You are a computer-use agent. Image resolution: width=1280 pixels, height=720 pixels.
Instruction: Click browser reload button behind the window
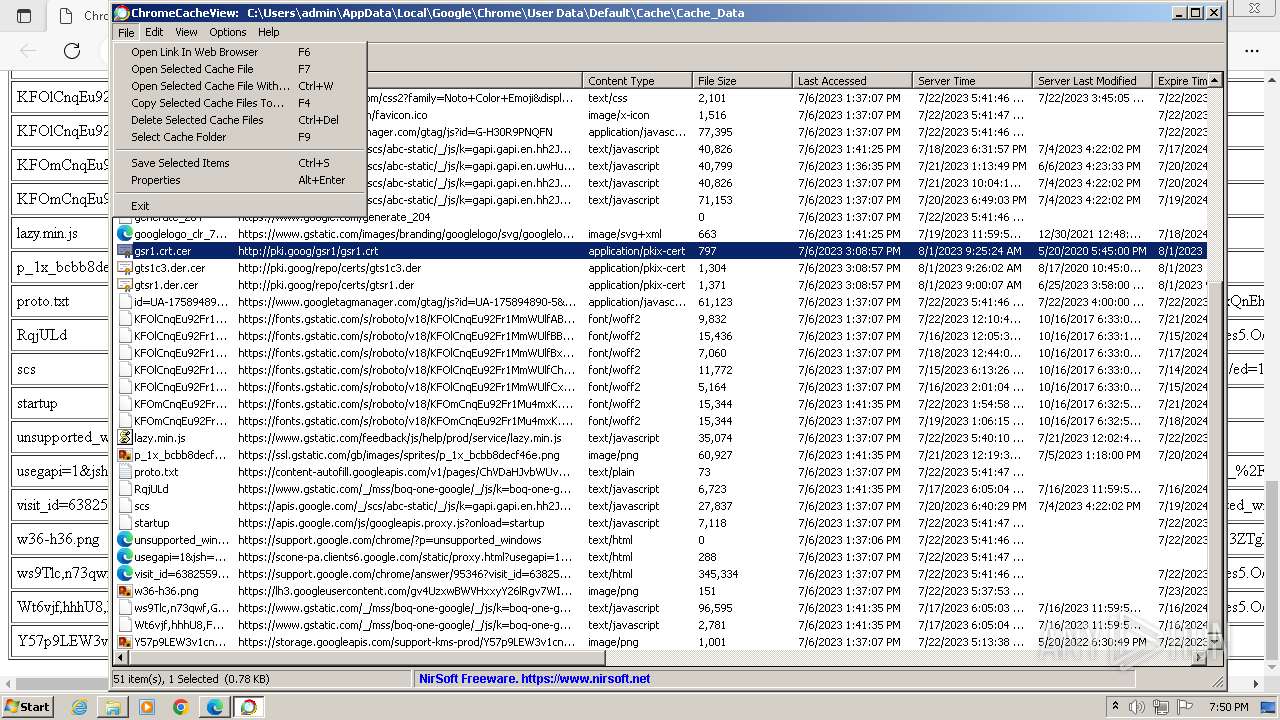[72, 51]
